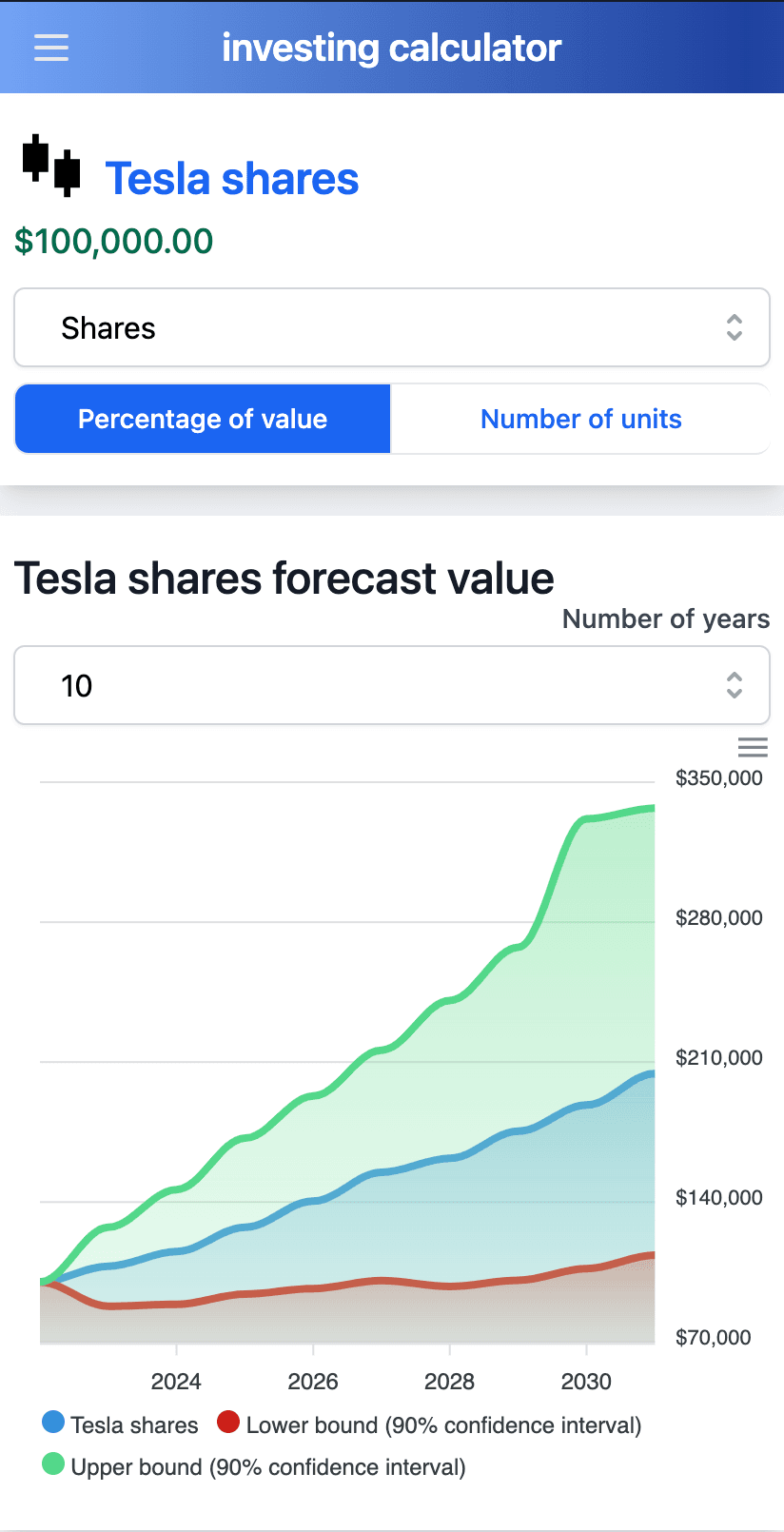Toggle the green Upper bound legend marker
The width and height of the screenshot is (784, 1532).
[53, 1464]
